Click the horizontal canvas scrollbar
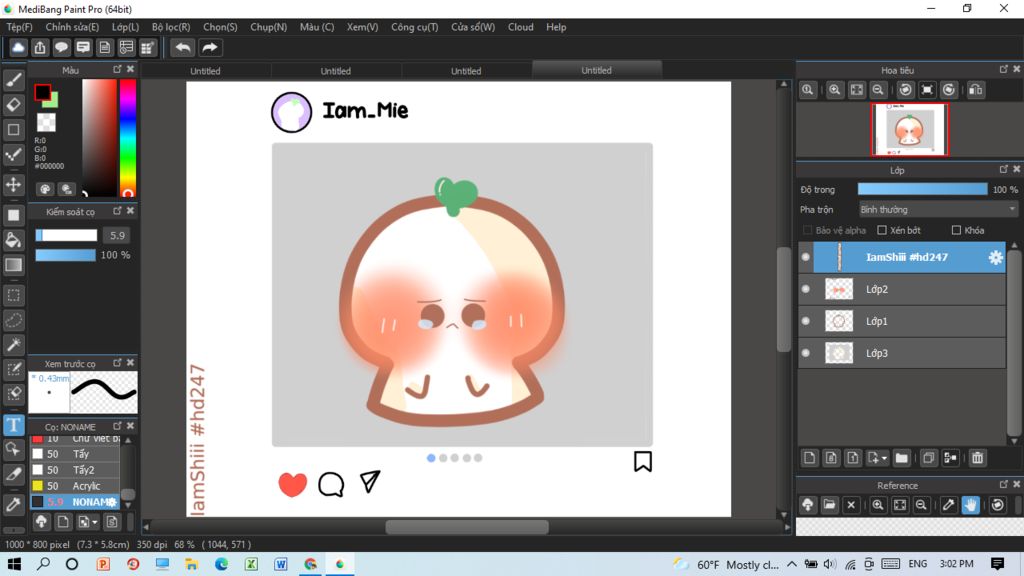The width and height of the screenshot is (1024, 576). tap(467, 526)
